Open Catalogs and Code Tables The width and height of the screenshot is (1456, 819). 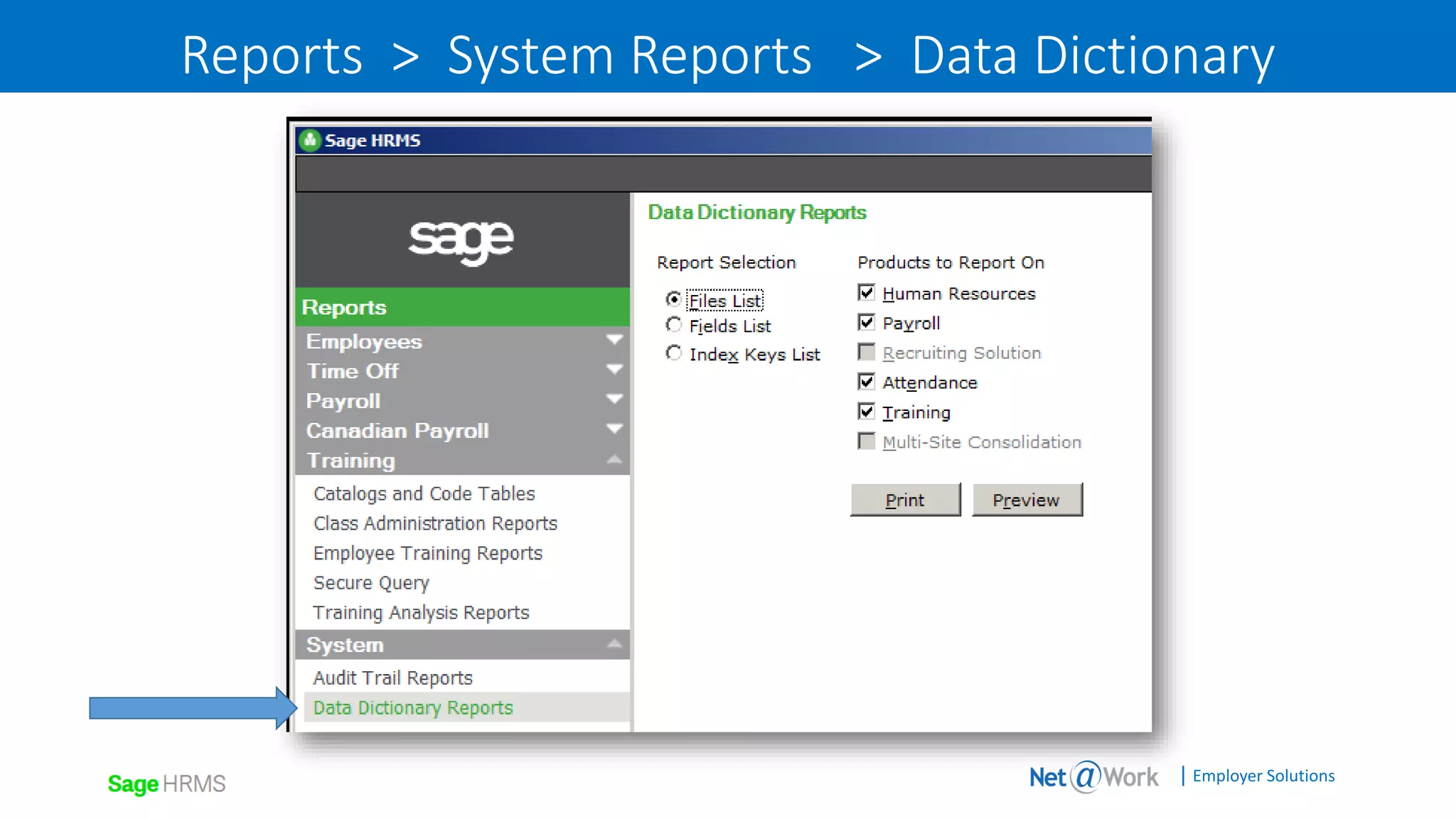point(424,493)
